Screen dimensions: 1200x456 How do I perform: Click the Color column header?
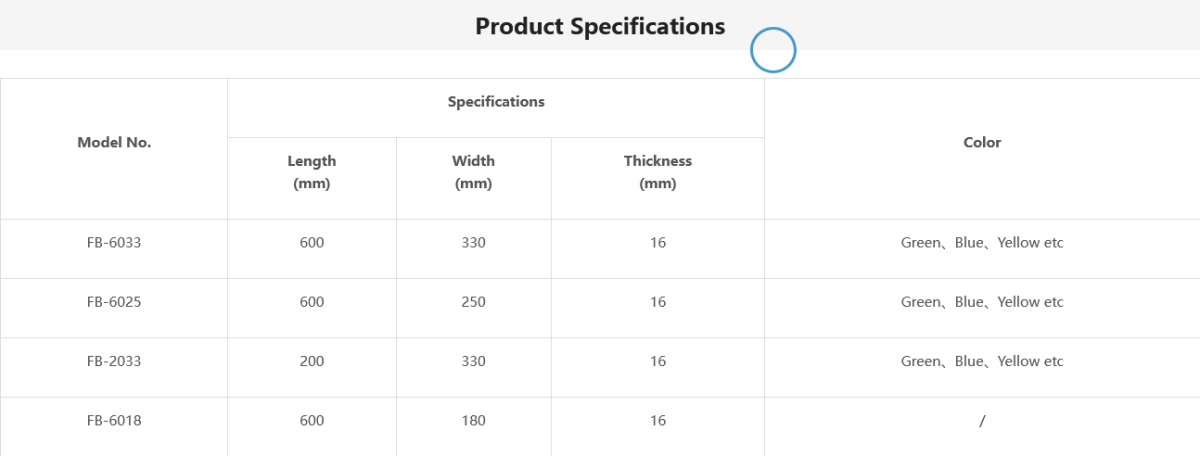point(982,143)
